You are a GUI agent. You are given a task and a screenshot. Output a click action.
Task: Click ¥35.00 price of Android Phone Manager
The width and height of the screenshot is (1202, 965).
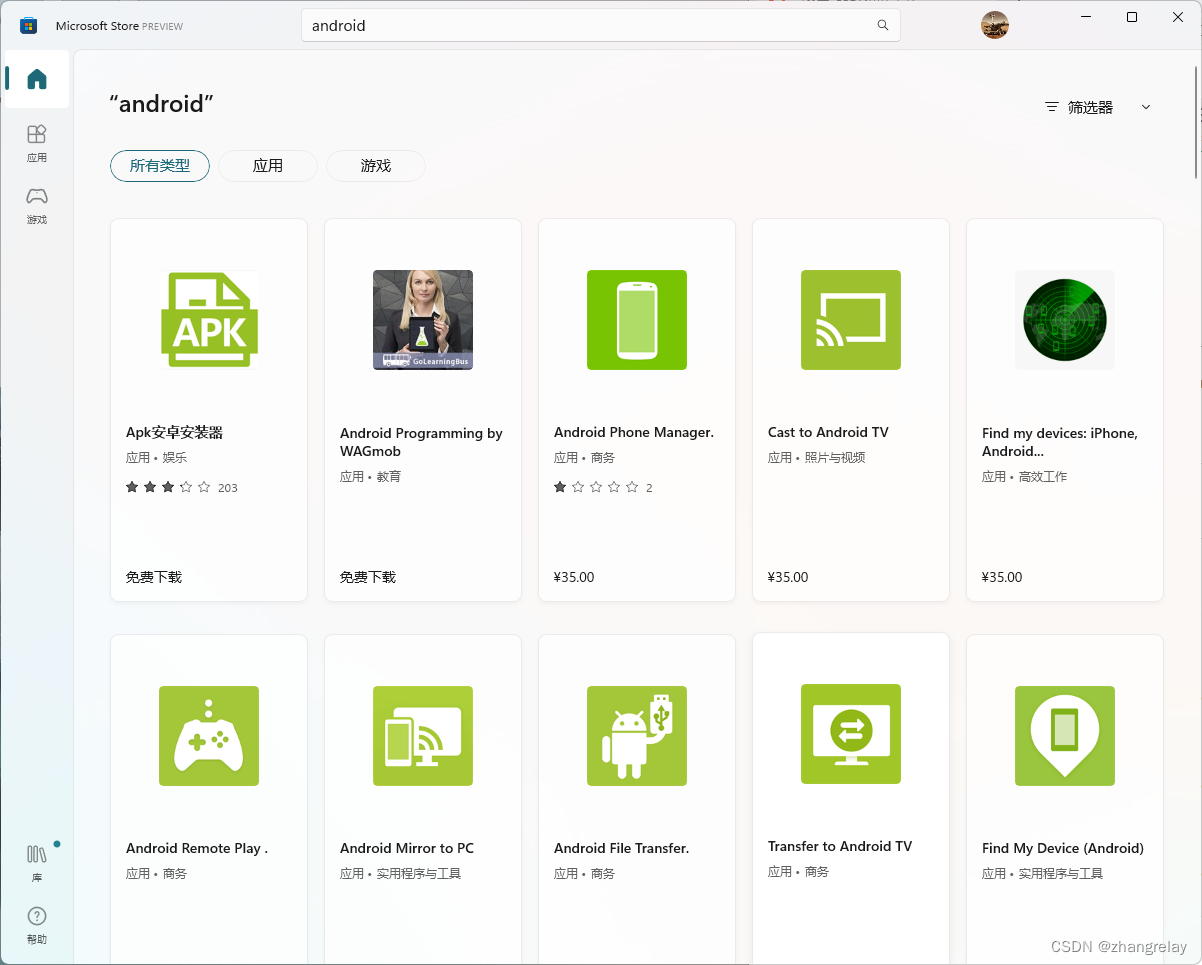574,577
